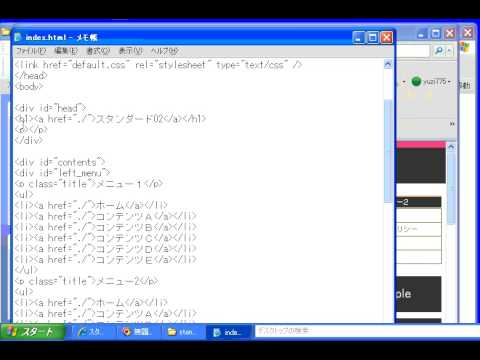Click the <body> line
This screenshot has height=360, width=480.
[29, 87]
